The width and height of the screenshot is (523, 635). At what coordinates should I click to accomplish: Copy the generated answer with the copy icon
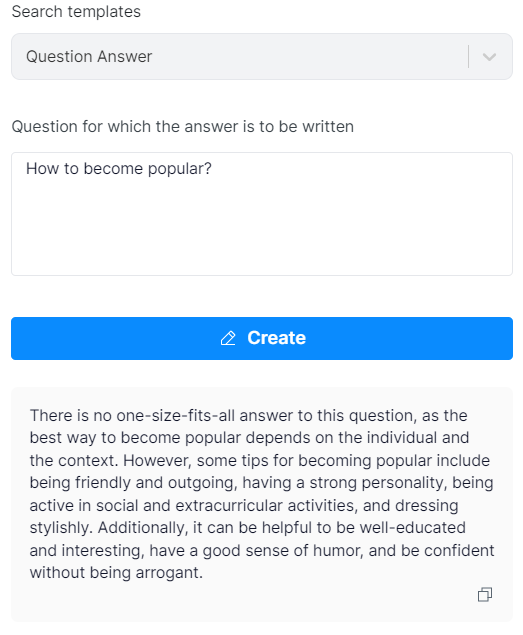pos(485,595)
